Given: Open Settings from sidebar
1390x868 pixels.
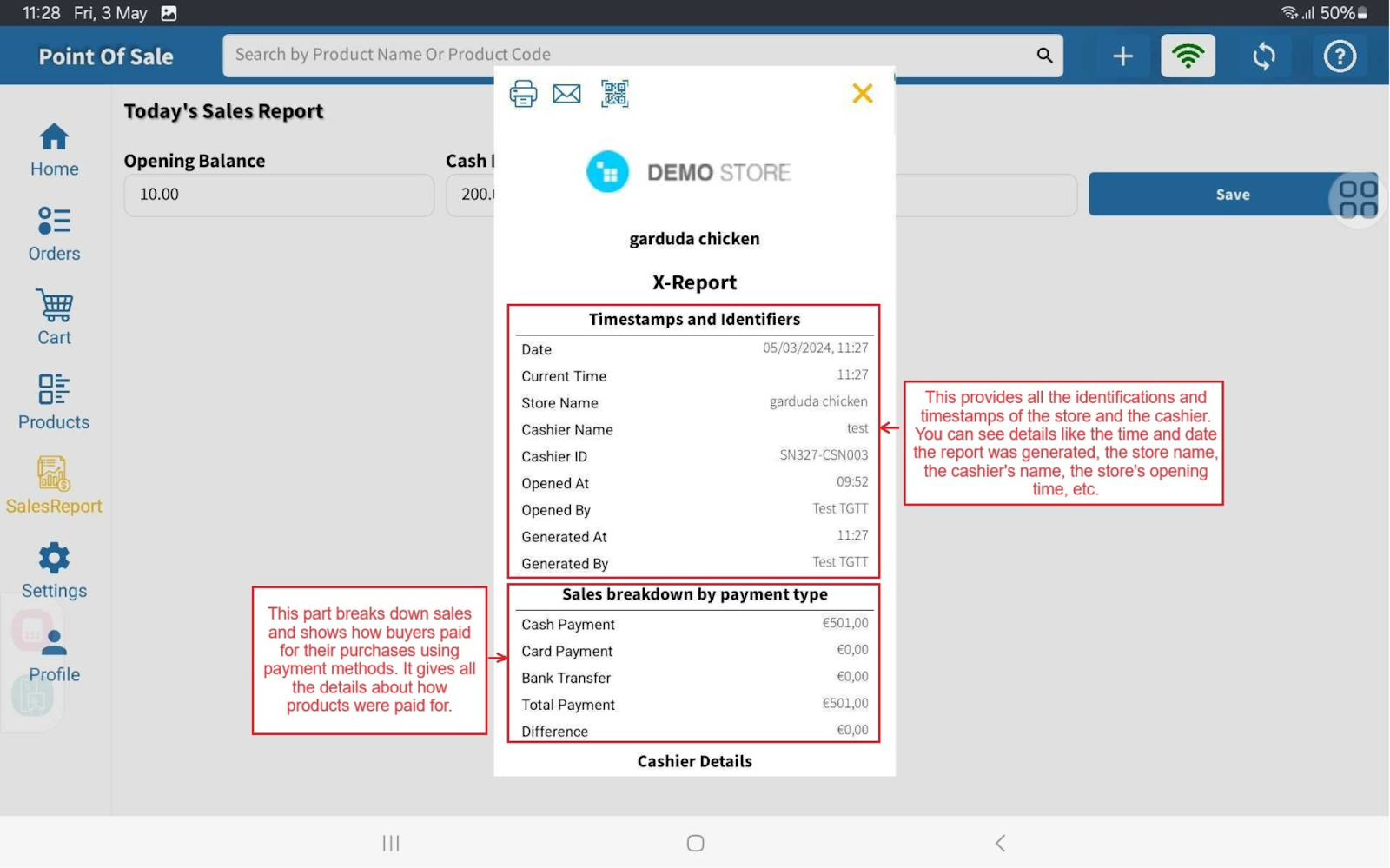Looking at the screenshot, I should pos(54,571).
